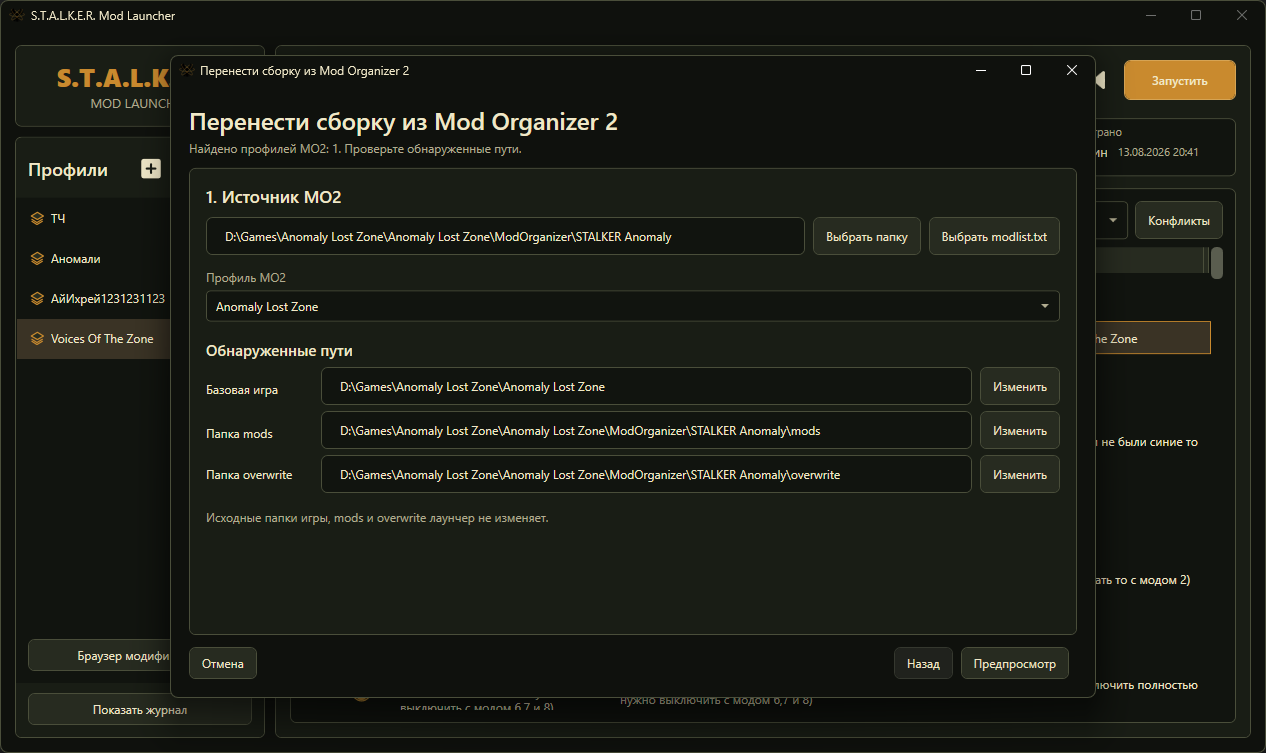Click the stack icon beside ТЧ profile
The width and height of the screenshot is (1266, 753).
(x=37, y=218)
